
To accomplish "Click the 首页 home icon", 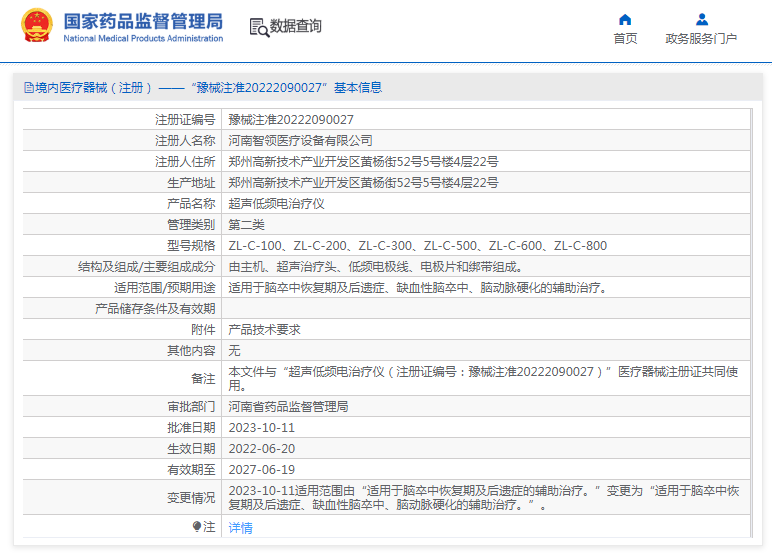I will 625,20.
